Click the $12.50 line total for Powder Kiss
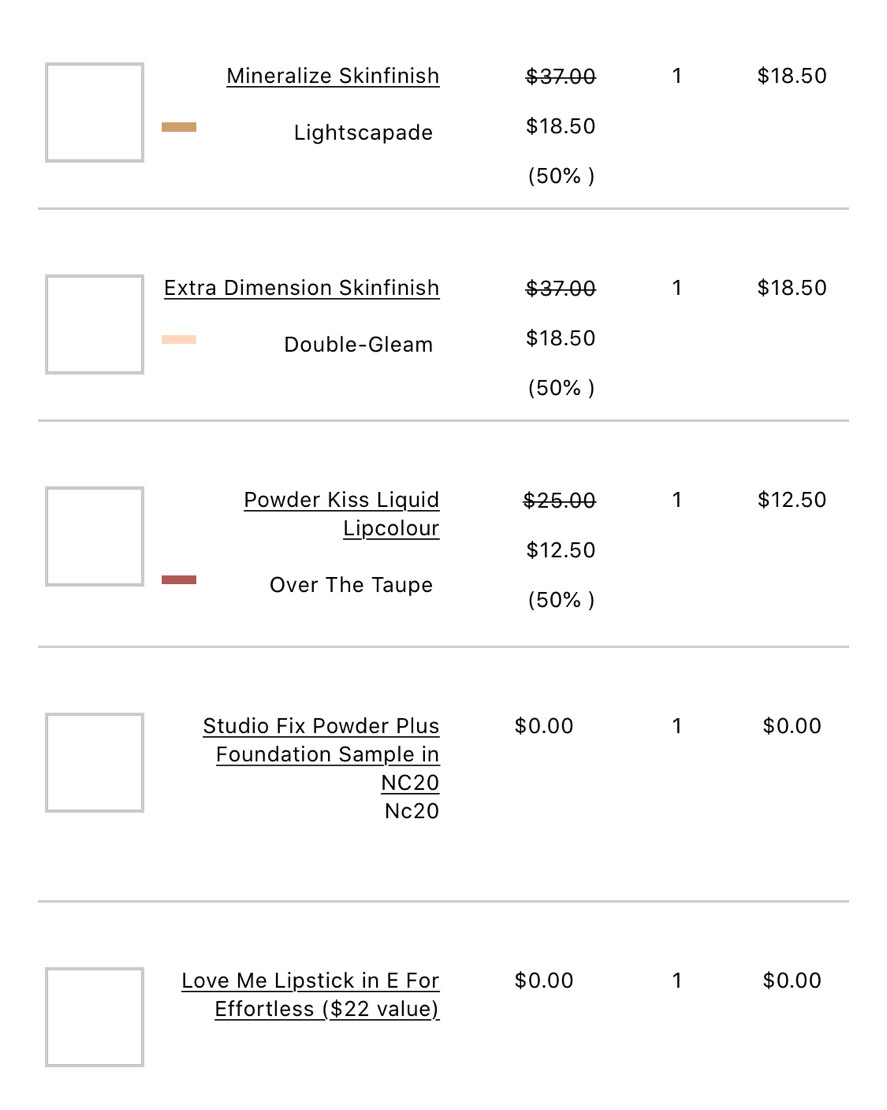This screenshot has width=887, height=1110. [791, 500]
